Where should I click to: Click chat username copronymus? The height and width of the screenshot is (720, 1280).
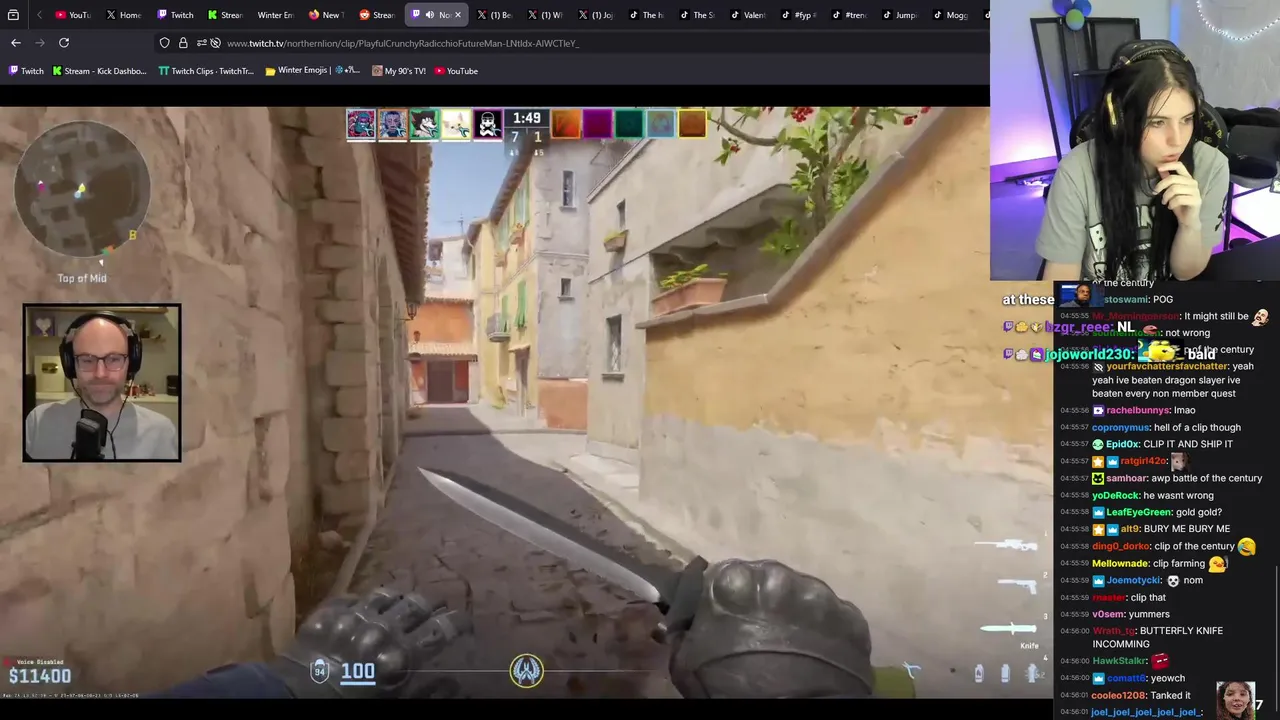click(x=1122, y=427)
